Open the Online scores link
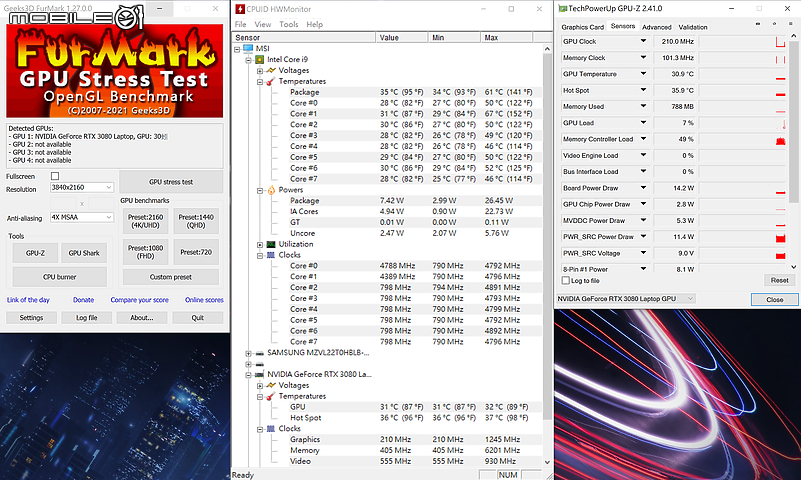The height and width of the screenshot is (480, 801). coord(204,300)
